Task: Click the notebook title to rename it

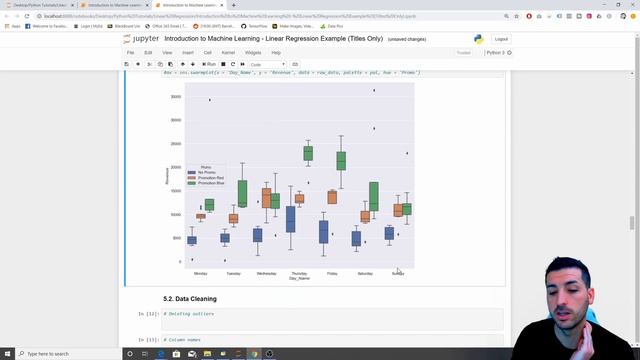Action: [x=273, y=39]
